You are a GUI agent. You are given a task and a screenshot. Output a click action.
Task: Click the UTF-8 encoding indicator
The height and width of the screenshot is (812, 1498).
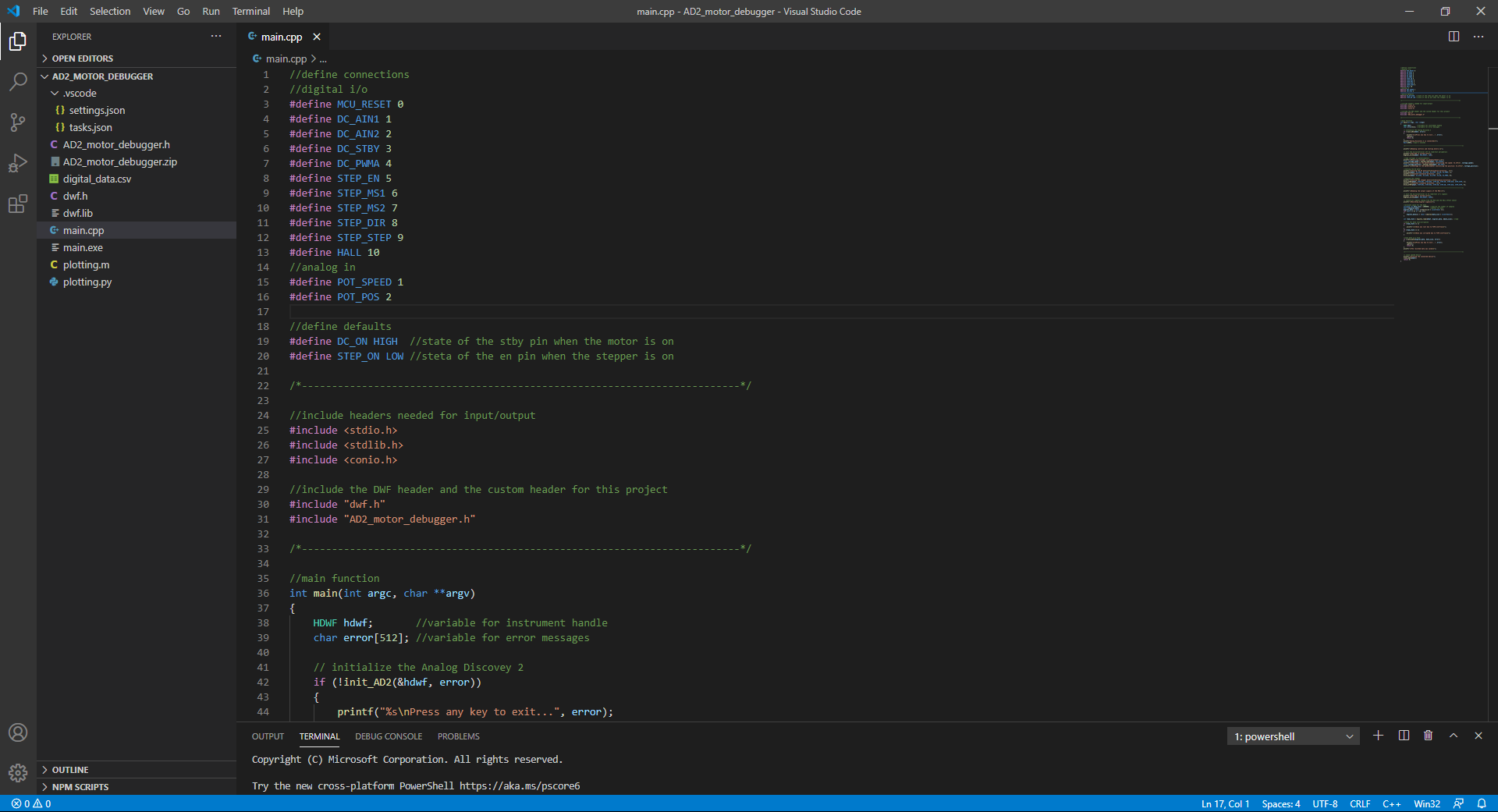1325,803
